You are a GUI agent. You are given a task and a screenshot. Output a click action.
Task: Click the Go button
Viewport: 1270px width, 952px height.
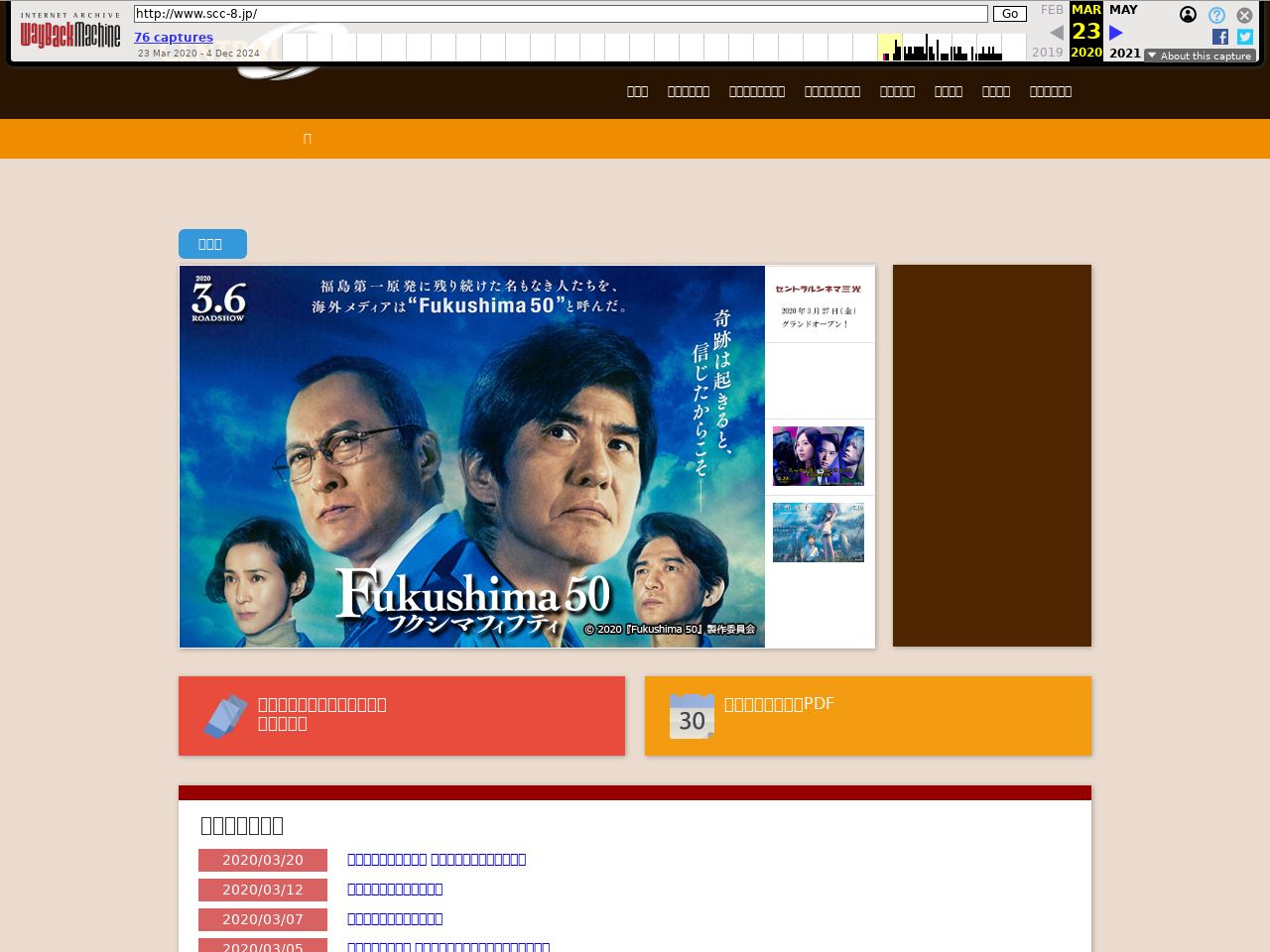pos(1010,14)
